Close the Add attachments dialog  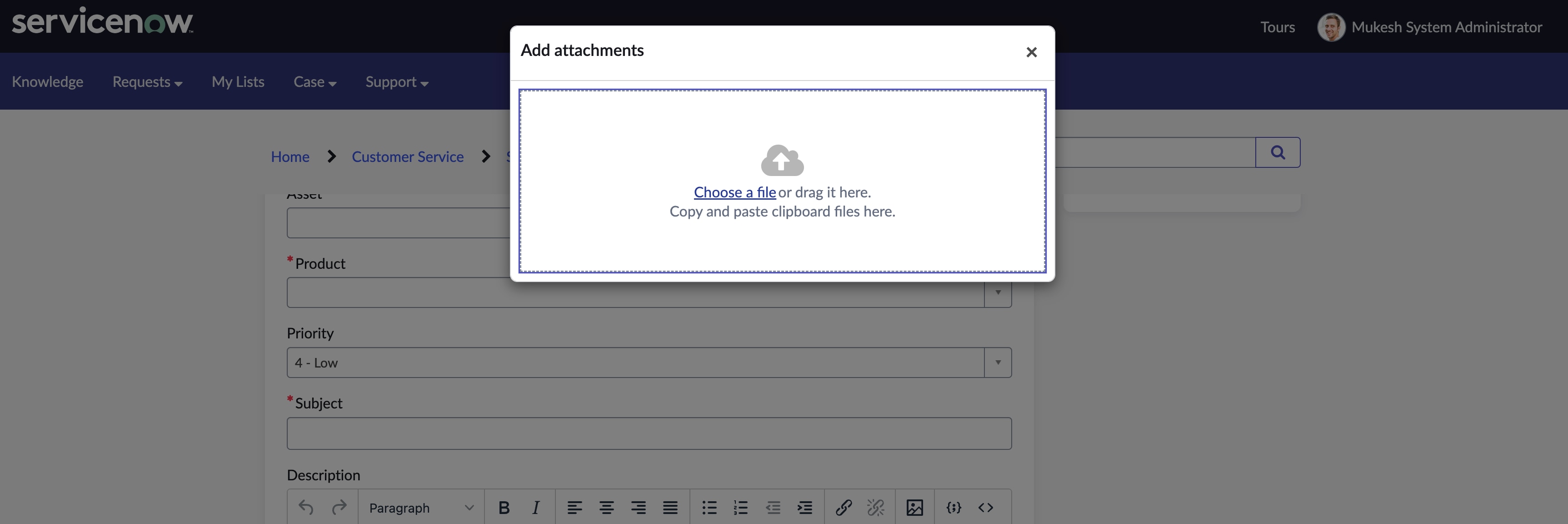pos(1030,52)
